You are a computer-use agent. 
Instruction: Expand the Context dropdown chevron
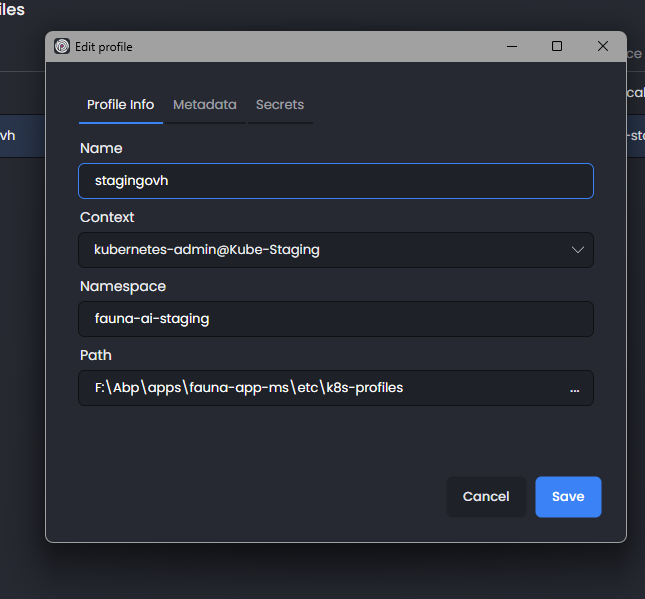578,250
